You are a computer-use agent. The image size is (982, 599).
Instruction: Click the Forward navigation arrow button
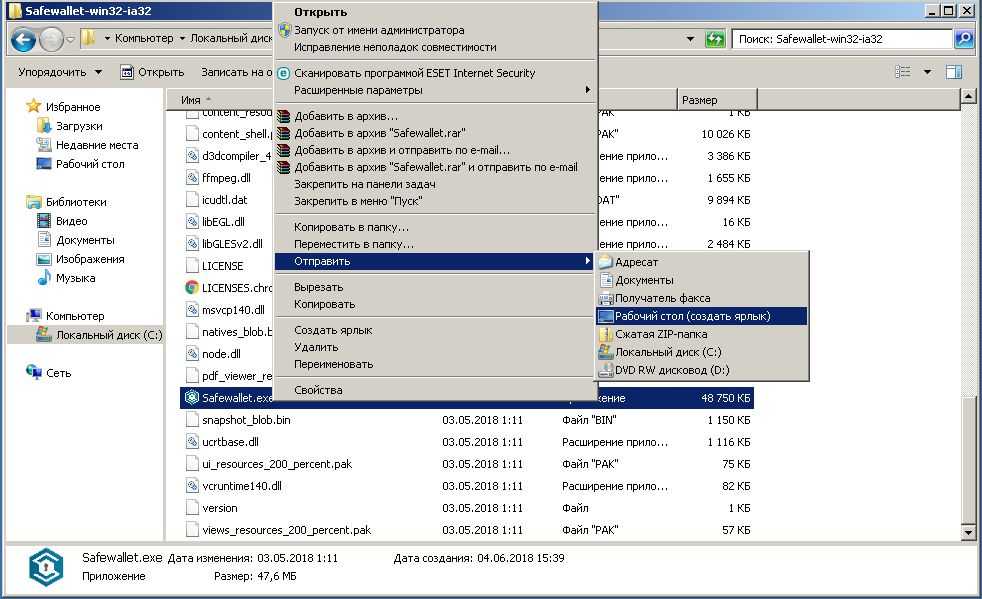coord(51,40)
